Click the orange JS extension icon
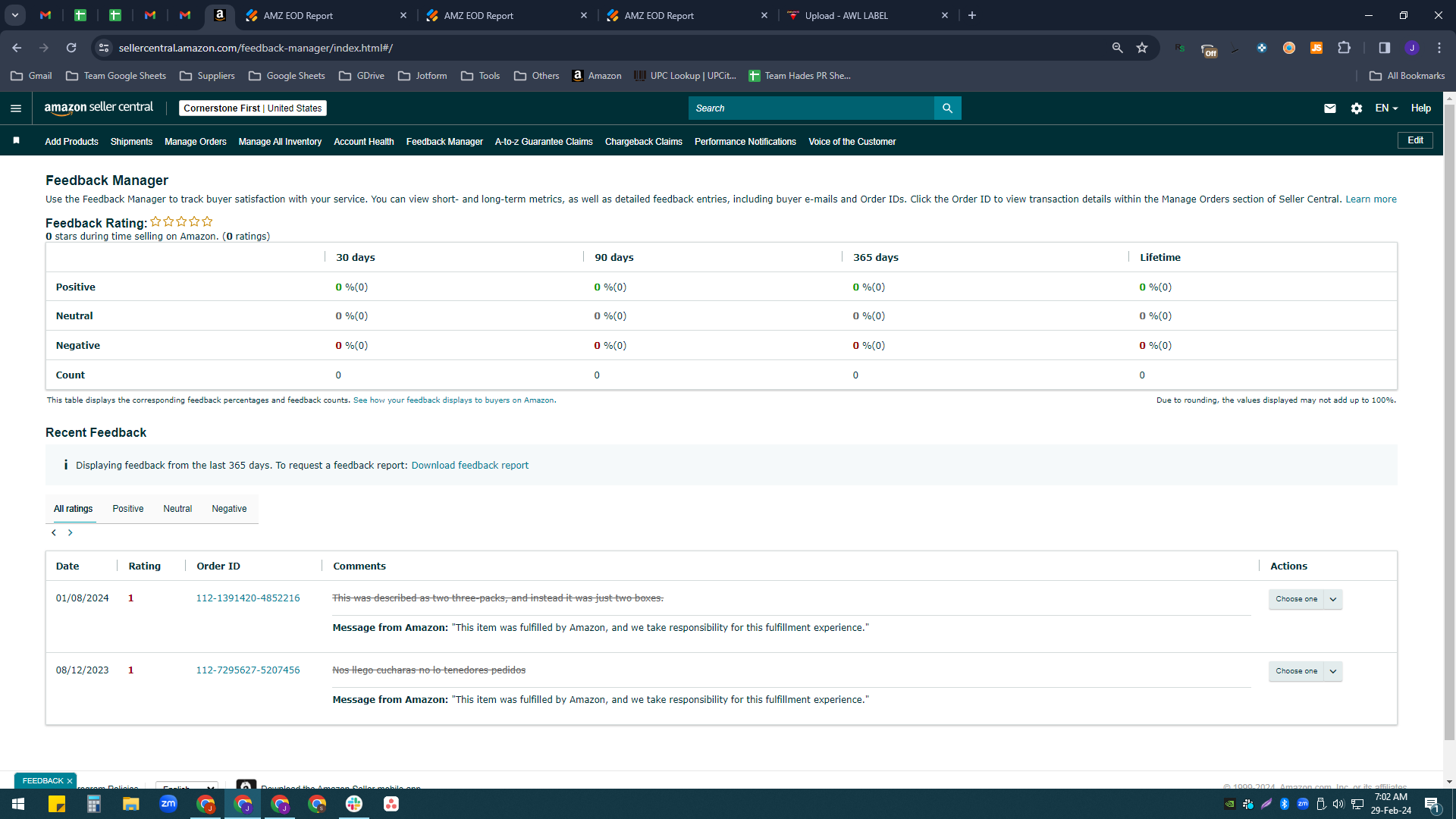This screenshot has width=1456, height=819. [1316, 48]
